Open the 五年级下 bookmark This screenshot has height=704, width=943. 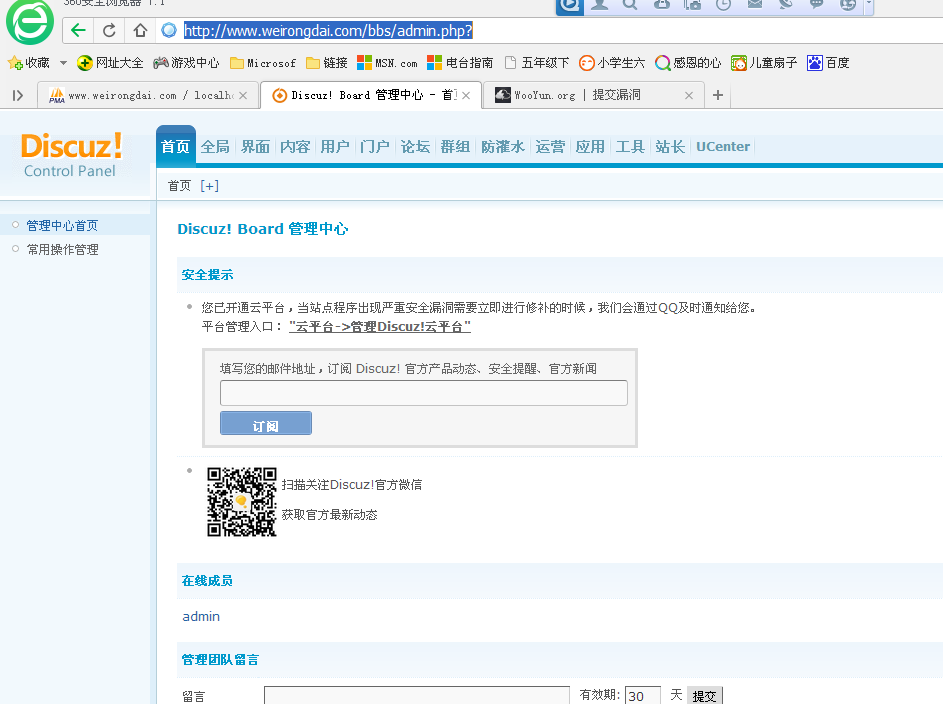click(x=537, y=63)
